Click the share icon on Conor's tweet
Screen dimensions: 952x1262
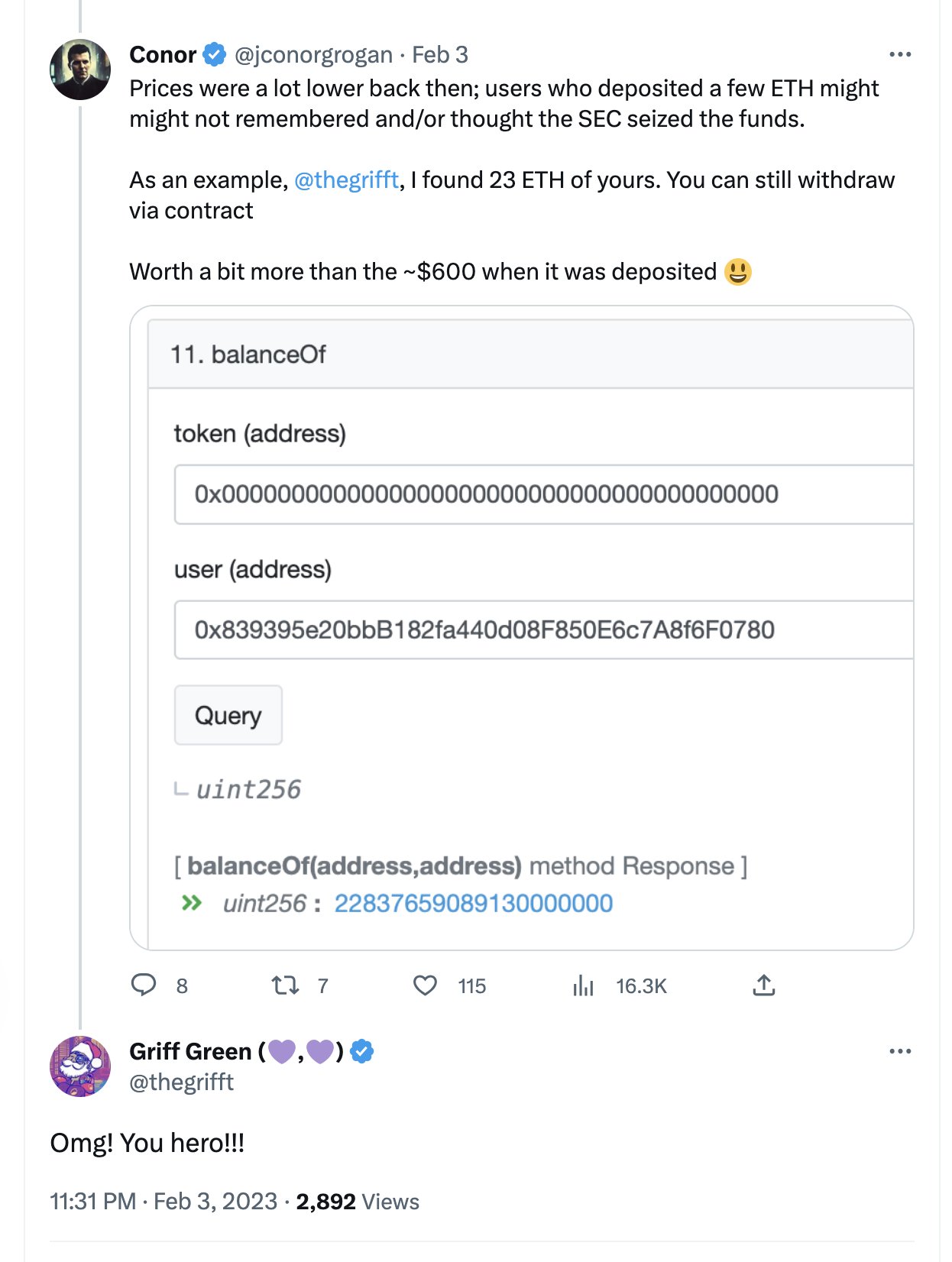(x=763, y=985)
